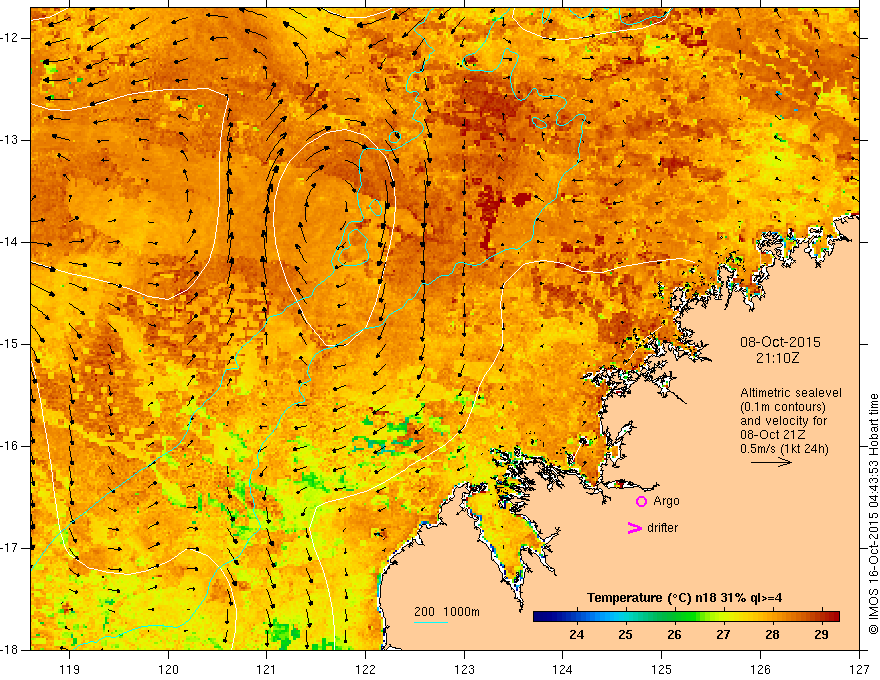Click longitude label 120
Viewport: 880px width, 680px height.
168,669
